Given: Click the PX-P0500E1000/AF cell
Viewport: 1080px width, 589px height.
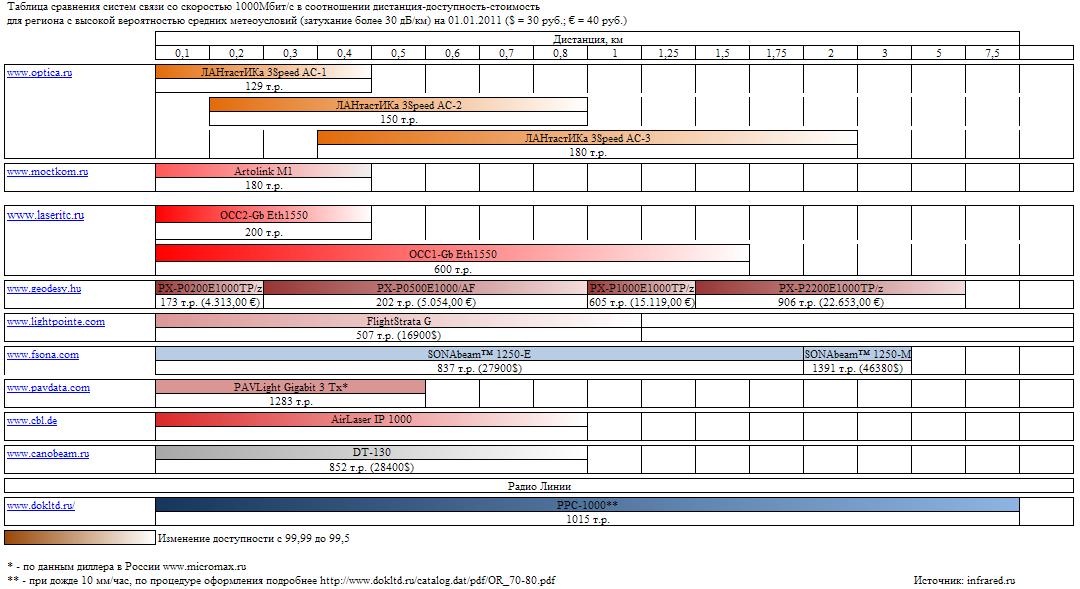Looking at the screenshot, I should [426, 288].
